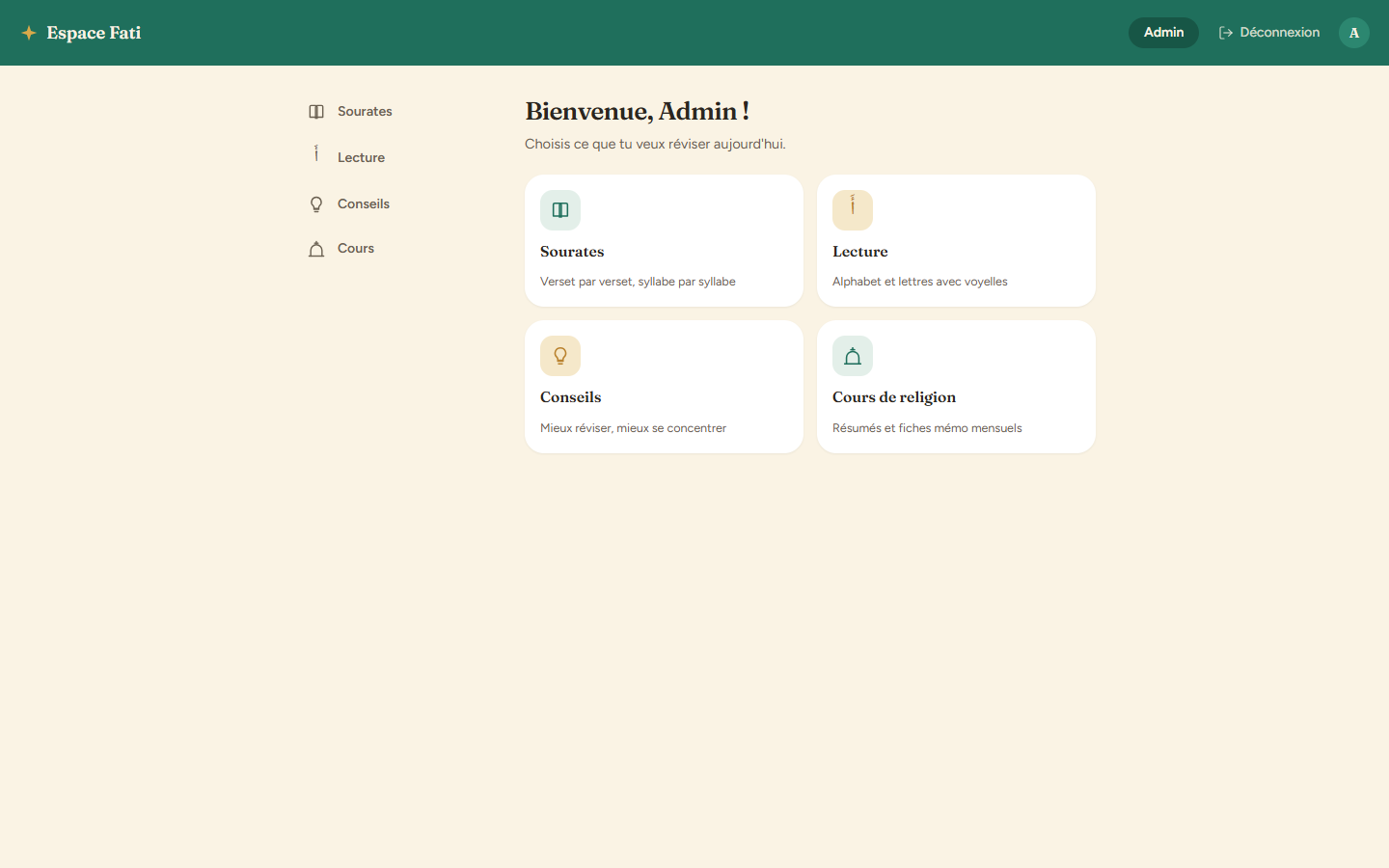
Task: Click the book icon on Sourates card
Action: pos(560,210)
